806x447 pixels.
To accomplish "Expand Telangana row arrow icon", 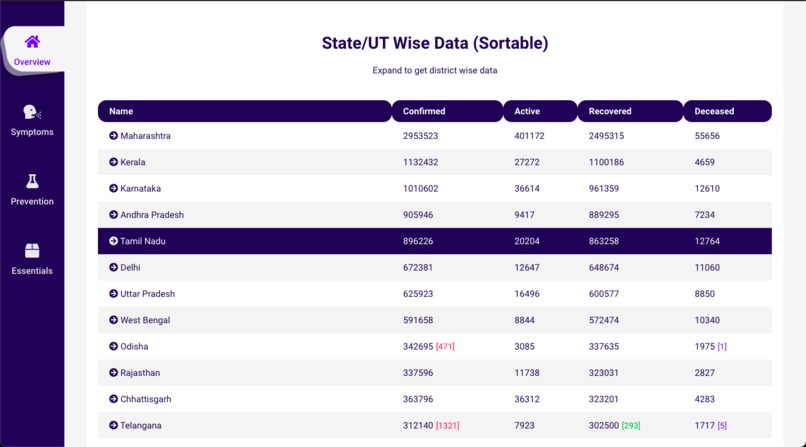I will click(114, 425).
